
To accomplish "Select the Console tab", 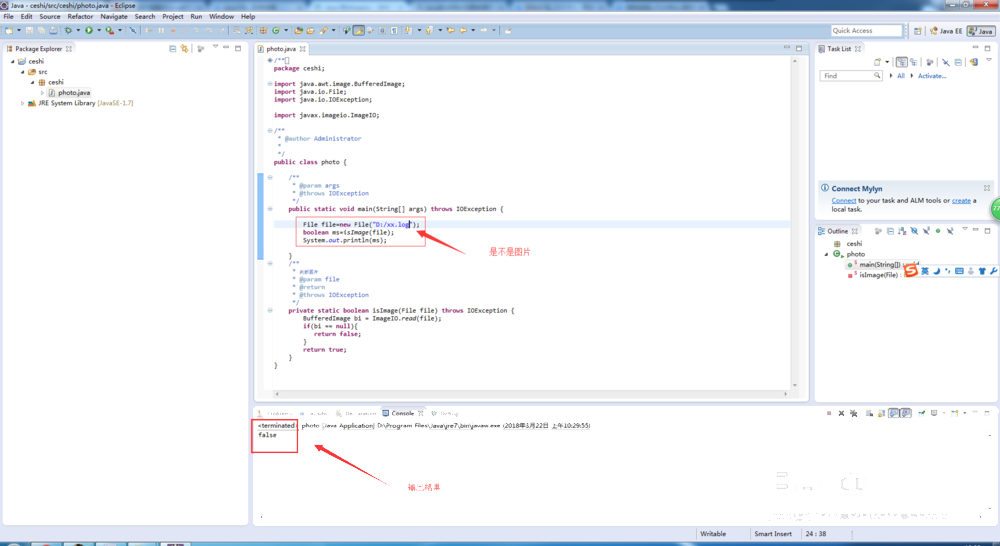I will [x=402, y=413].
